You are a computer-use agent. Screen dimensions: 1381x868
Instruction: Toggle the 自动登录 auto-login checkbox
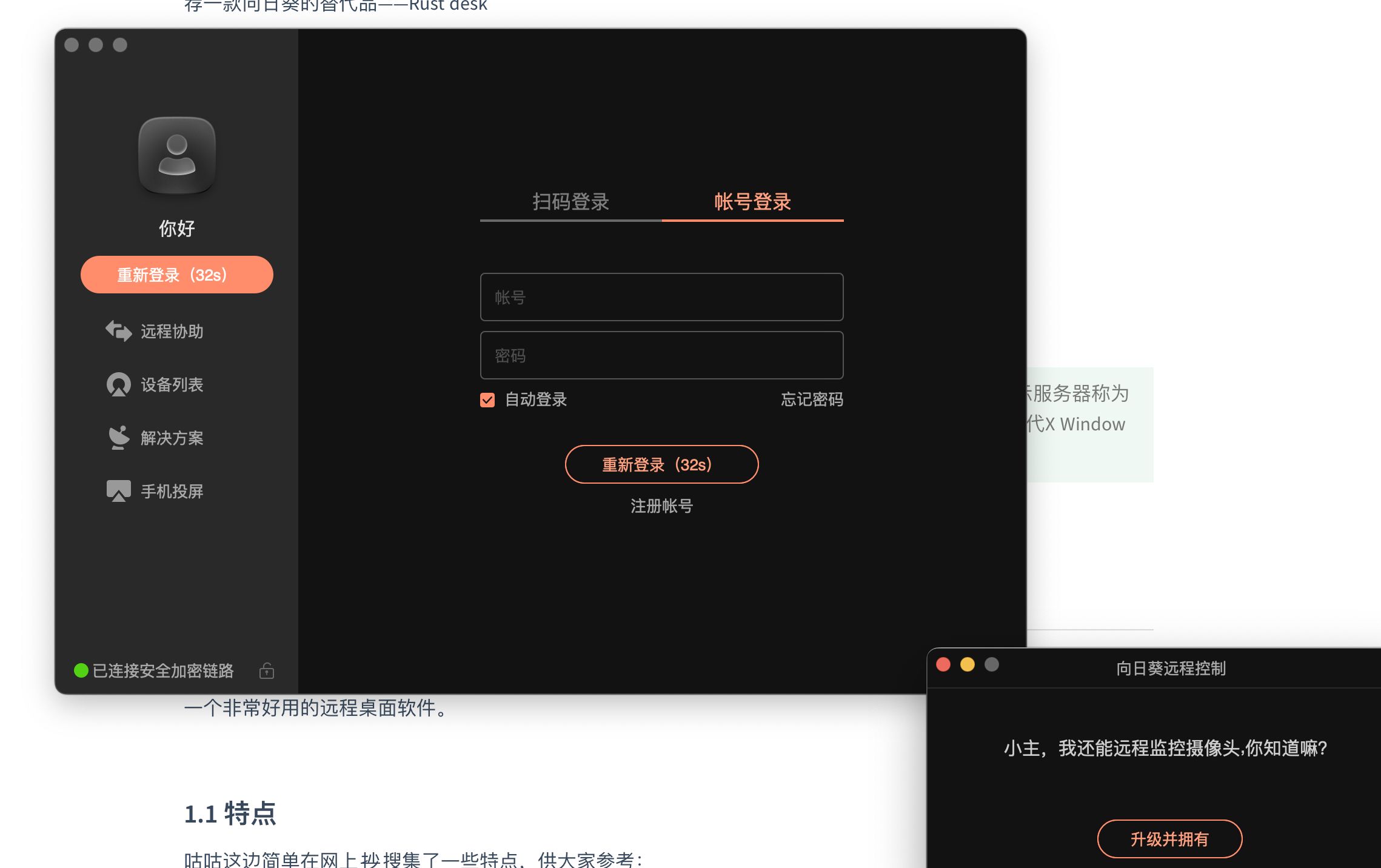pos(487,400)
